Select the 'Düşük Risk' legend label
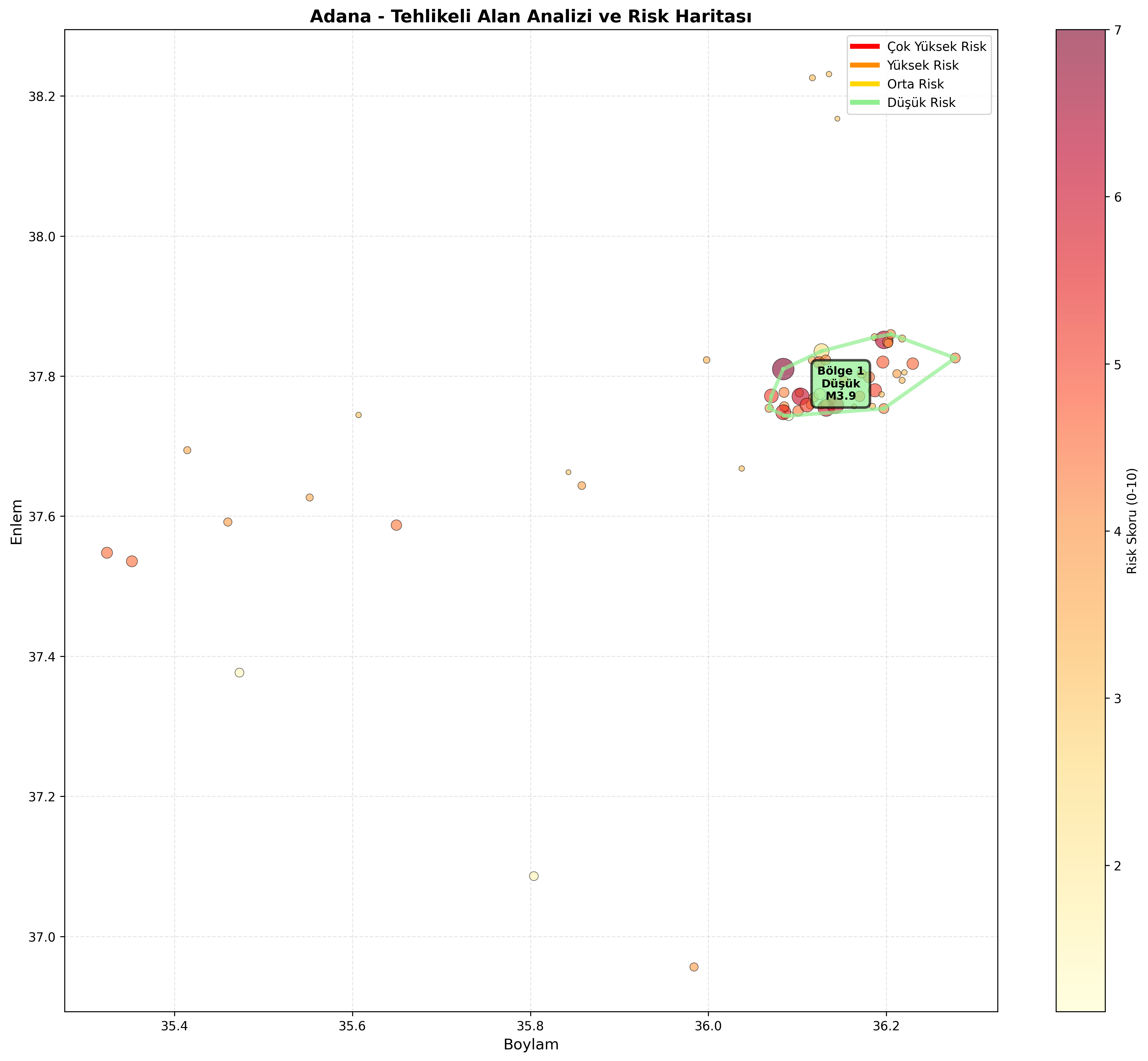The width and height of the screenshot is (1148, 1061). pos(921,103)
